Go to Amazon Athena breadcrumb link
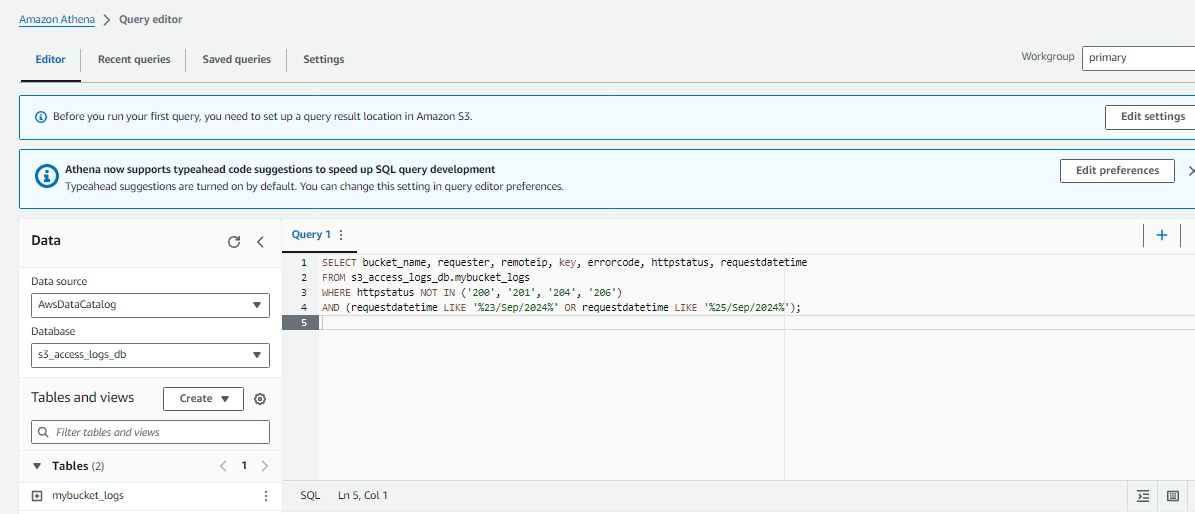The image size is (1195, 514). click(57, 19)
